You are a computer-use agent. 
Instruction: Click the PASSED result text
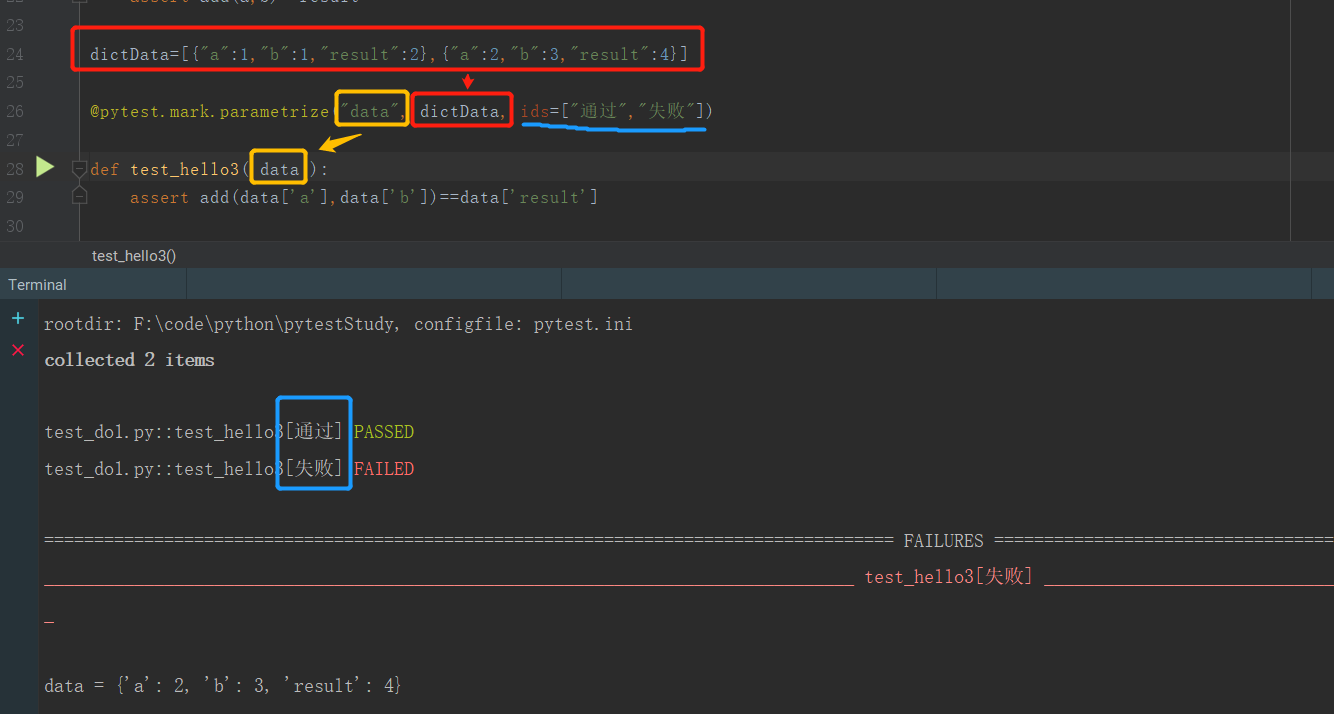(x=384, y=432)
